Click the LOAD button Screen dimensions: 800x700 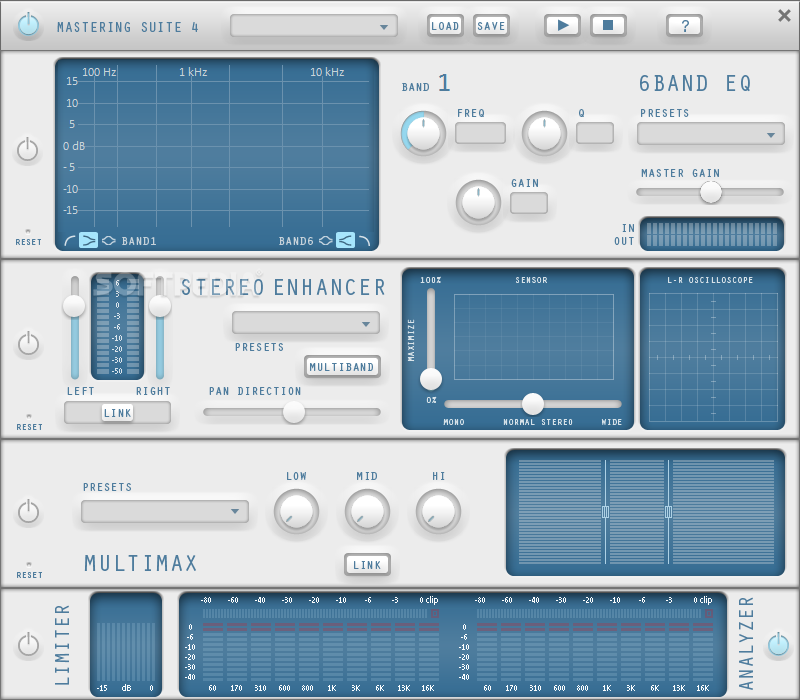[445, 26]
